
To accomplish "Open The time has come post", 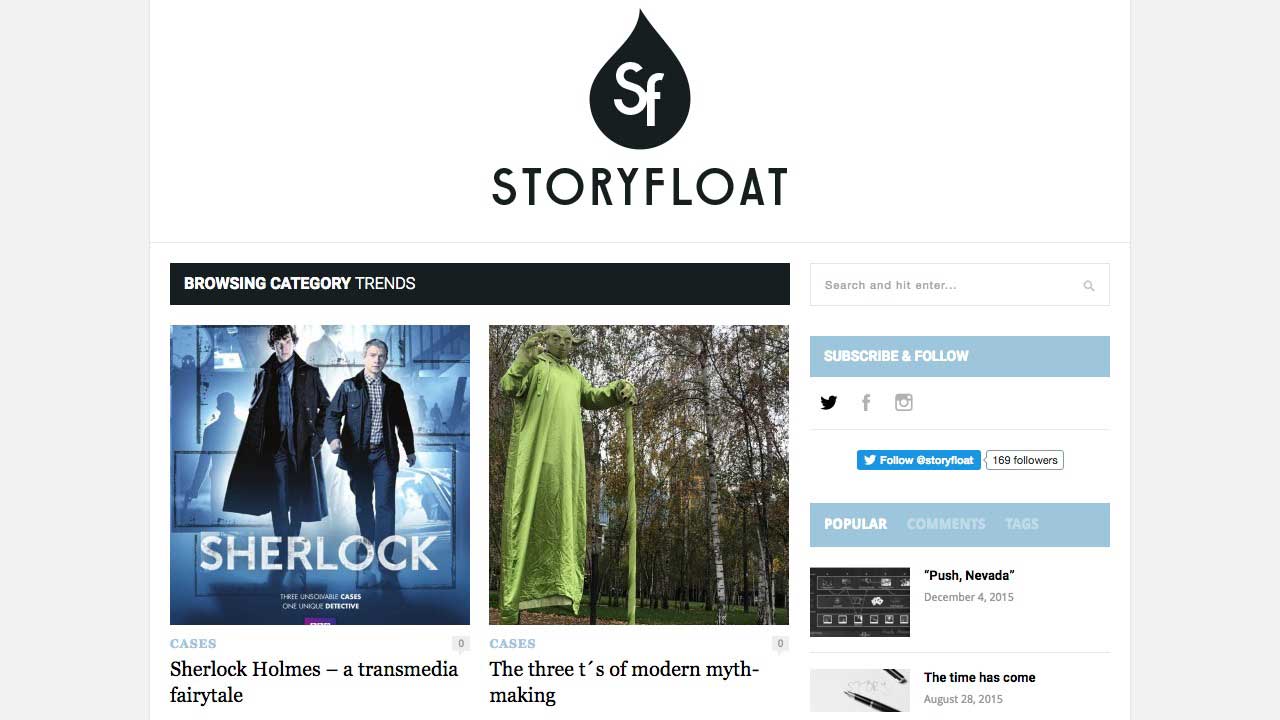I will (979, 678).
